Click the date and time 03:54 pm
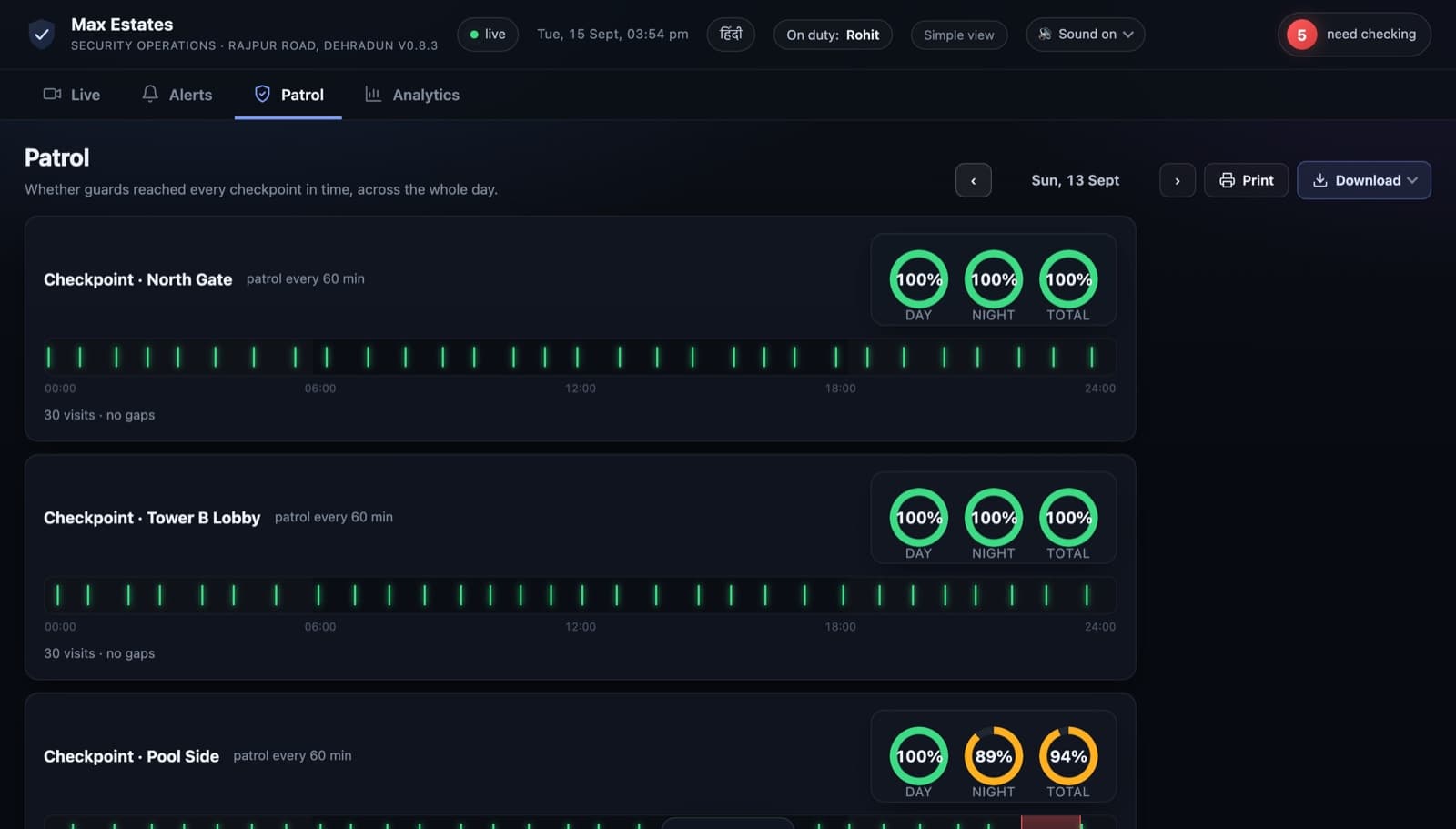The height and width of the screenshot is (829, 1456). click(x=612, y=35)
